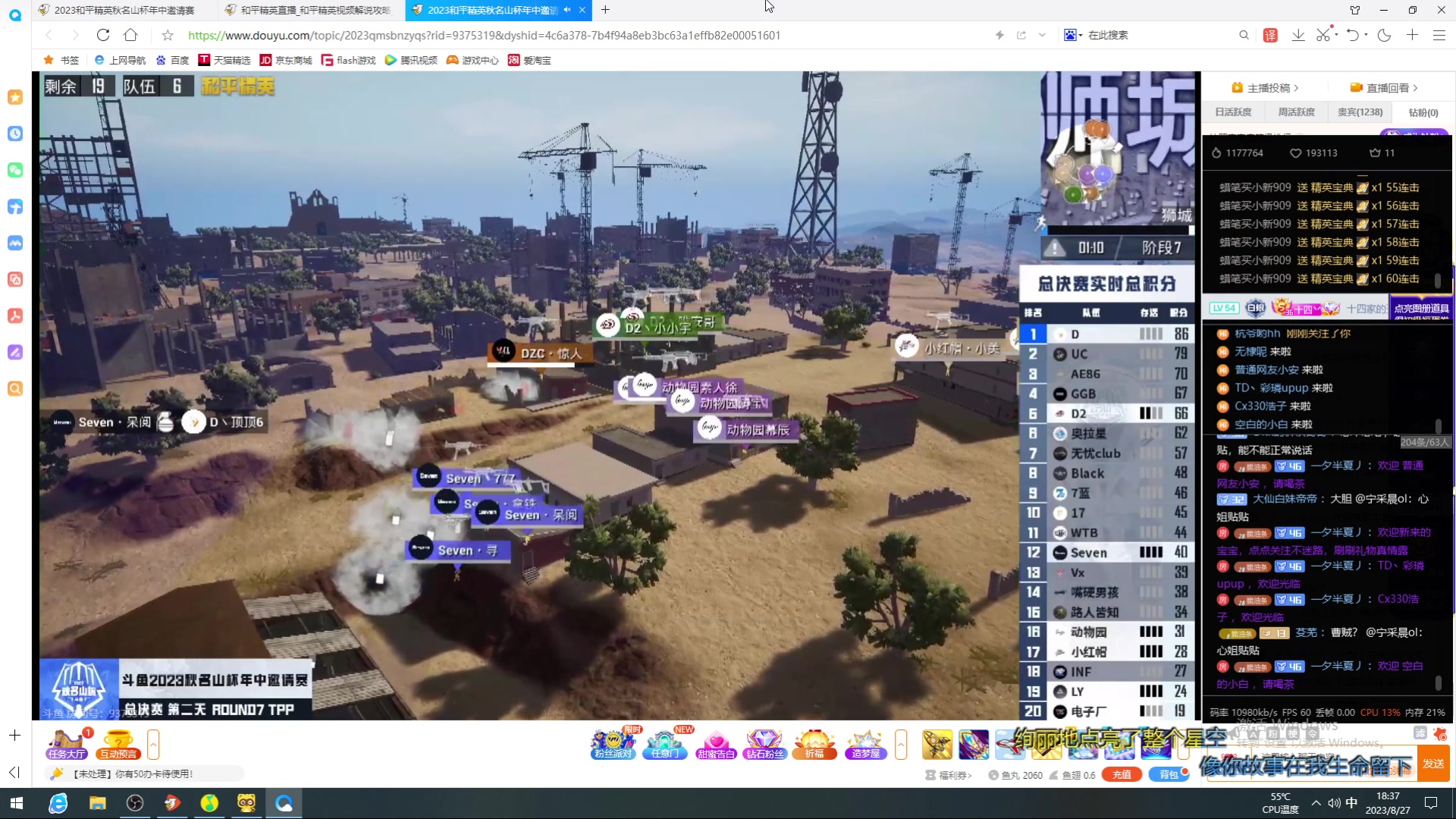
Task: Open a new browser tab
Action: pyautogui.click(x=605, y=10)
